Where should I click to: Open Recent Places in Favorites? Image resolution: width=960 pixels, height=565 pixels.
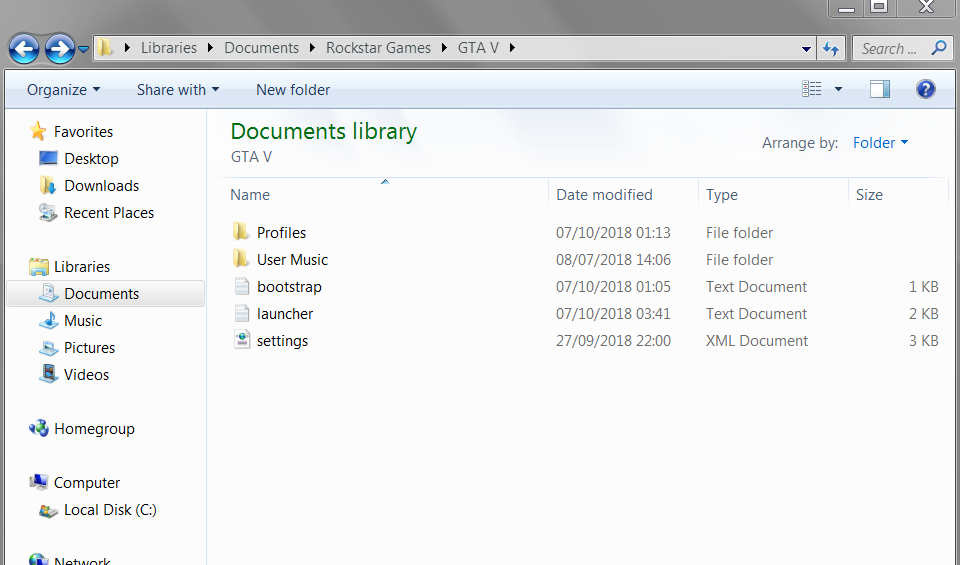(109, 212)
